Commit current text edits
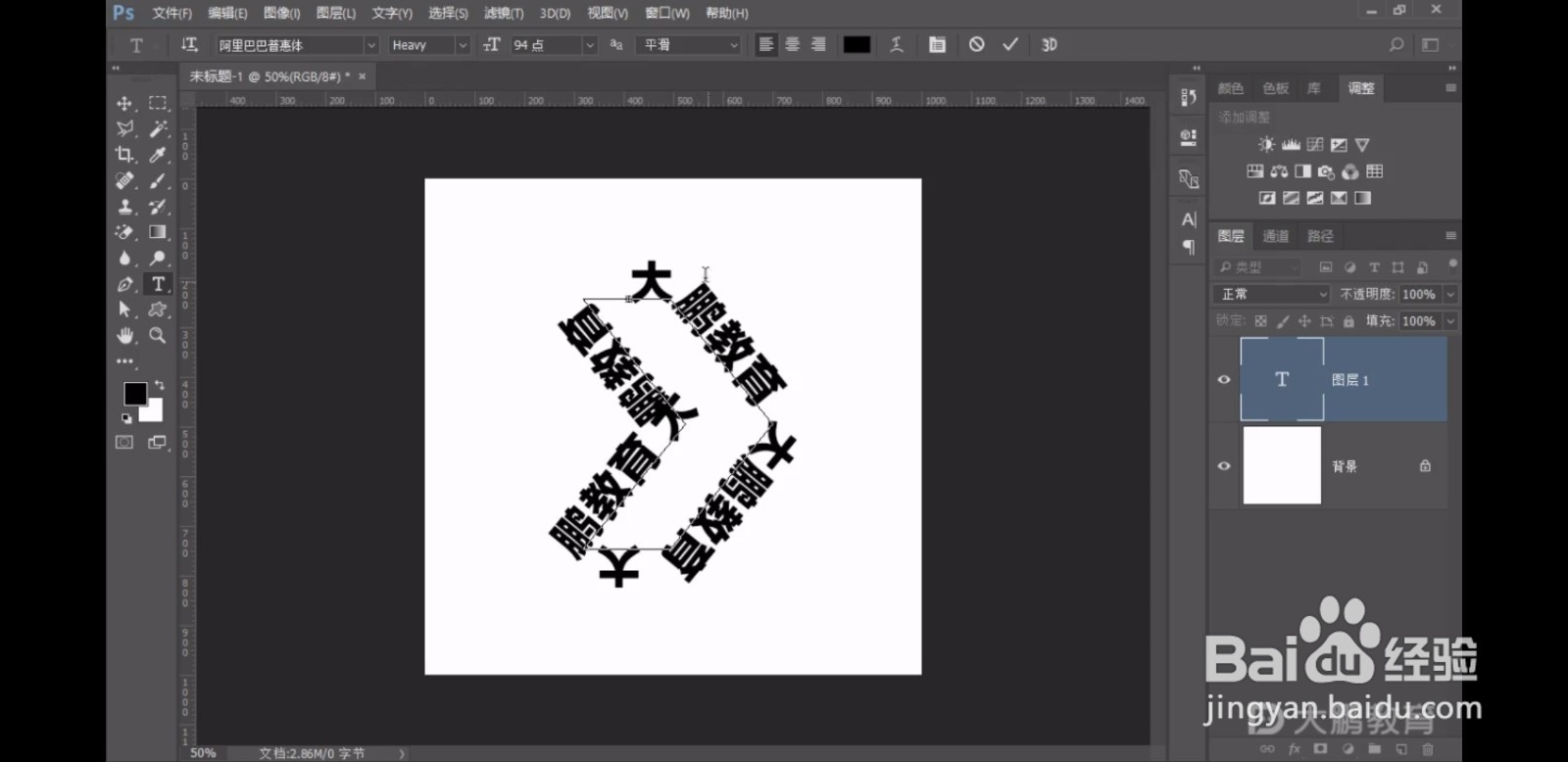 point(1010,45)
